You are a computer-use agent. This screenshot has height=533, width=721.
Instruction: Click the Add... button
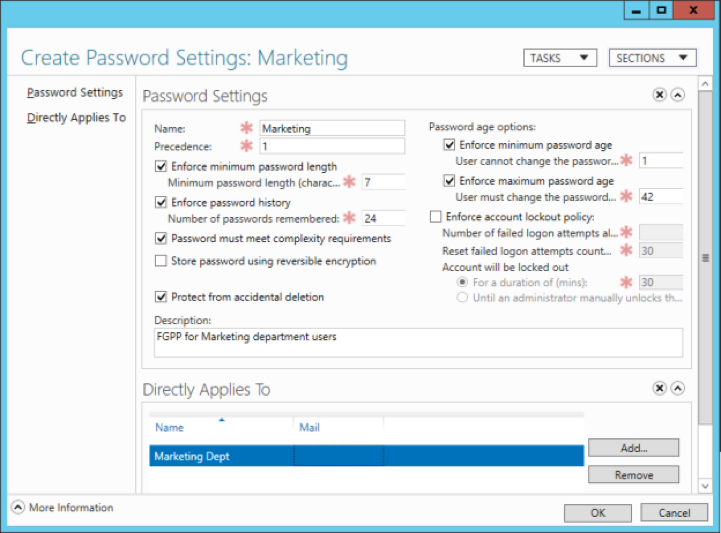(x=633, y=448)
